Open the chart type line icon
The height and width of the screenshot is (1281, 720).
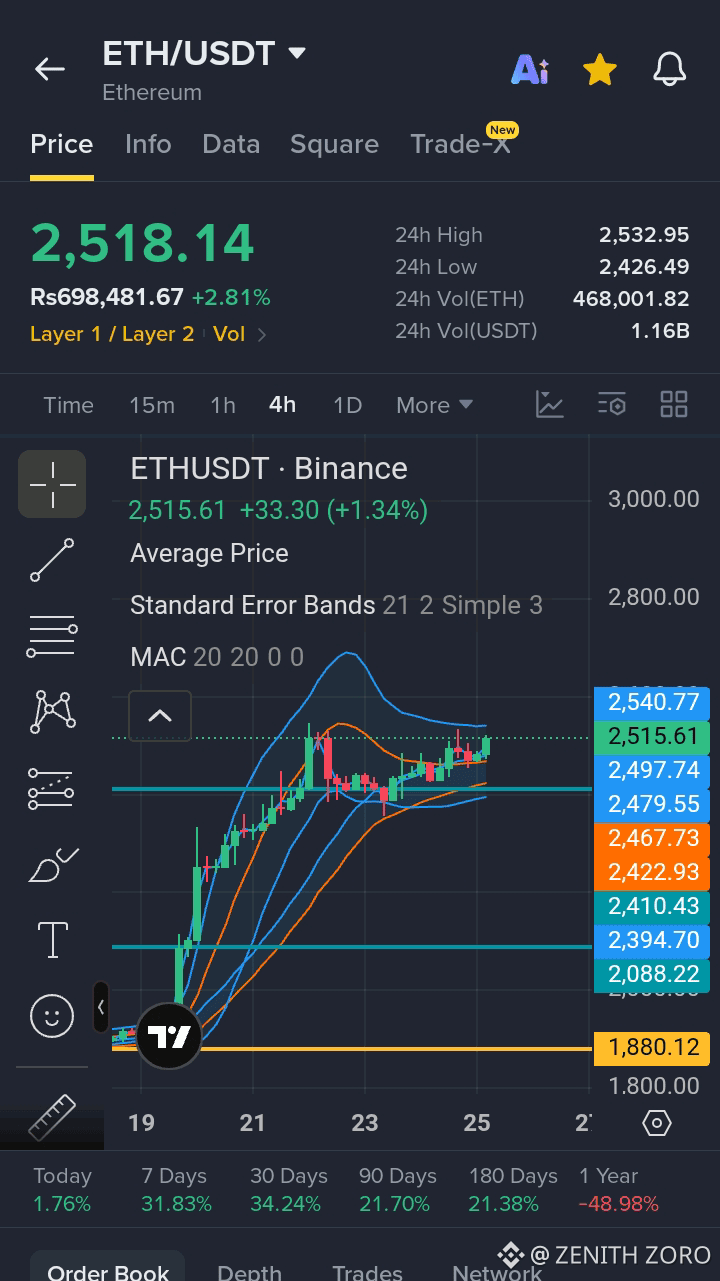coord(550,404)
